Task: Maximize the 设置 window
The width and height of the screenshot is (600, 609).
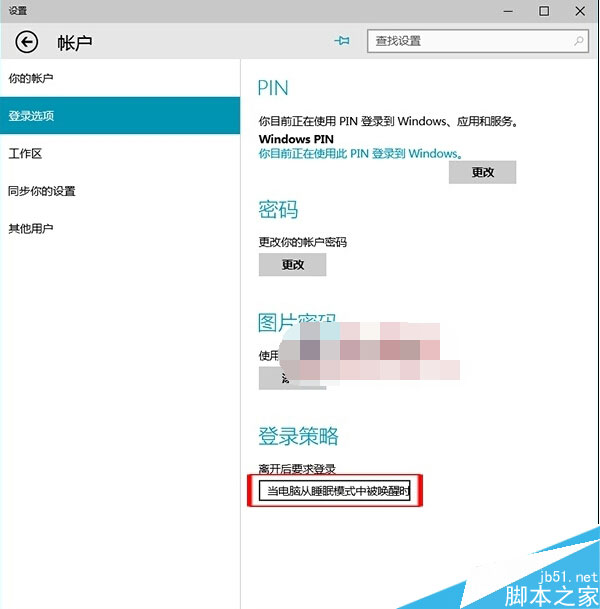Action: tap(544, 11)
